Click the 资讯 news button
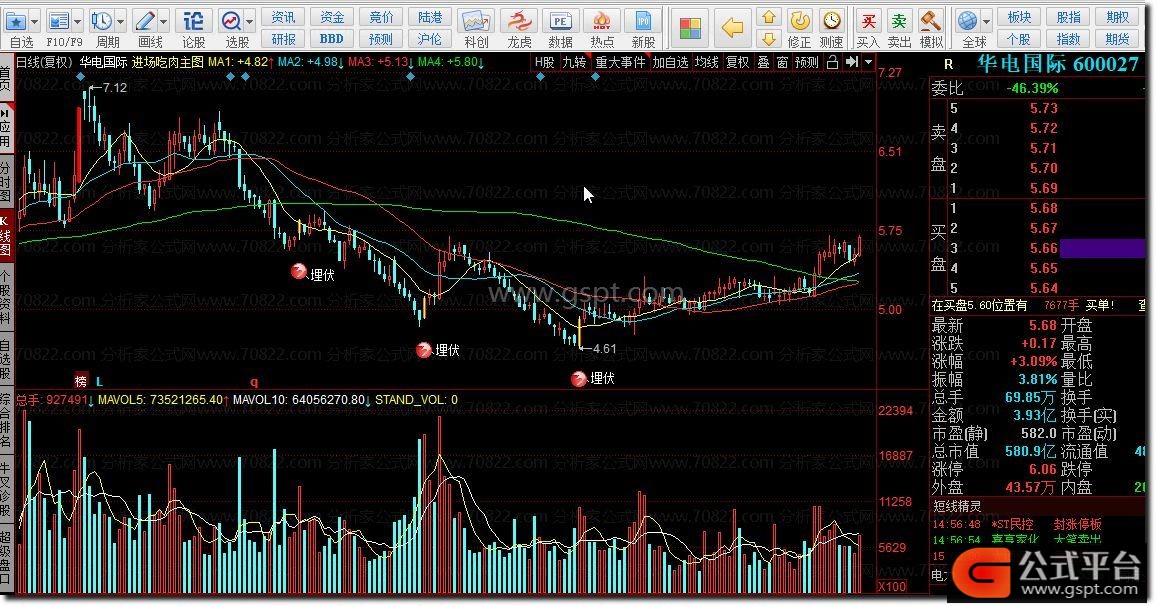Screen dimensions: 1157x606 283,17
